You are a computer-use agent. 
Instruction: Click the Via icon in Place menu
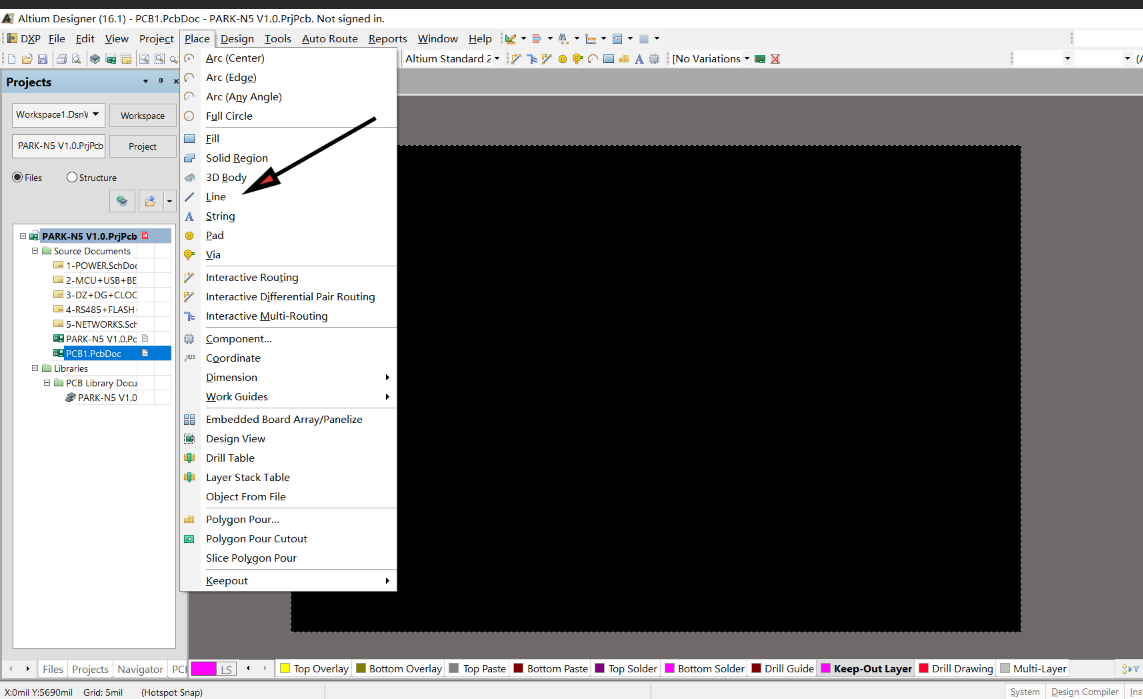point(190,254)
